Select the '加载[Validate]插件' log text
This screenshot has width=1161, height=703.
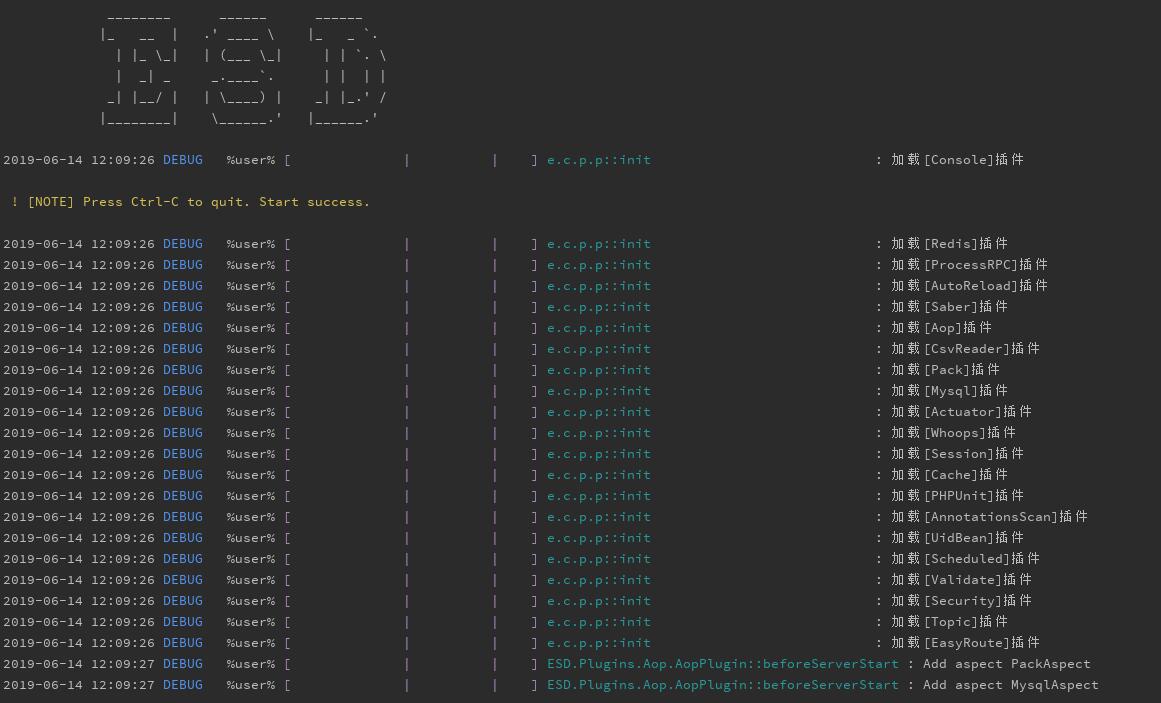[960, 580]
